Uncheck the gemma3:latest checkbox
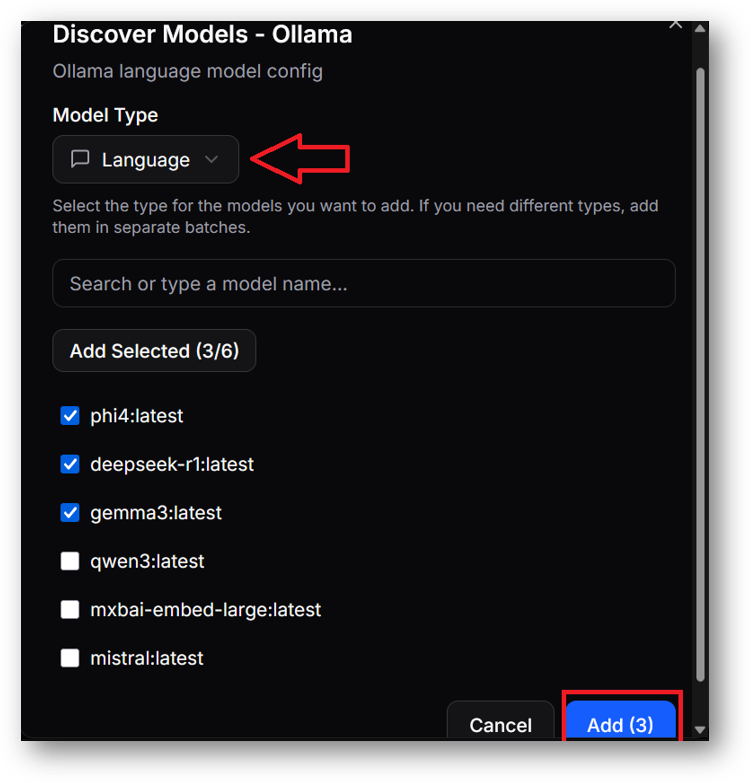The width and height of the screenshot is (751, 783). (70, 512)
